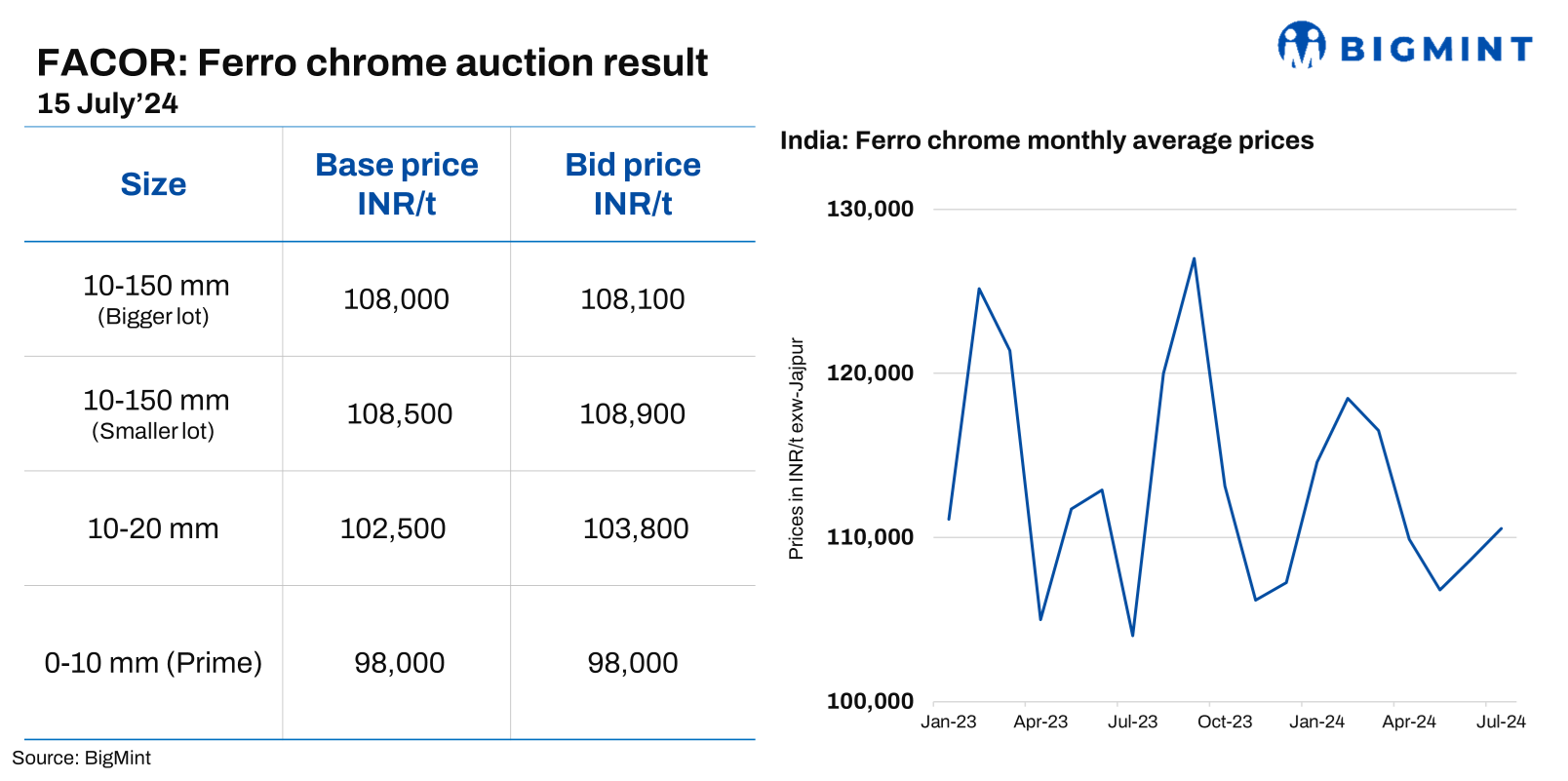Click the 108,900 bid price cell
This screenshot has height=781, width=1568.
(x=632, y=414)
